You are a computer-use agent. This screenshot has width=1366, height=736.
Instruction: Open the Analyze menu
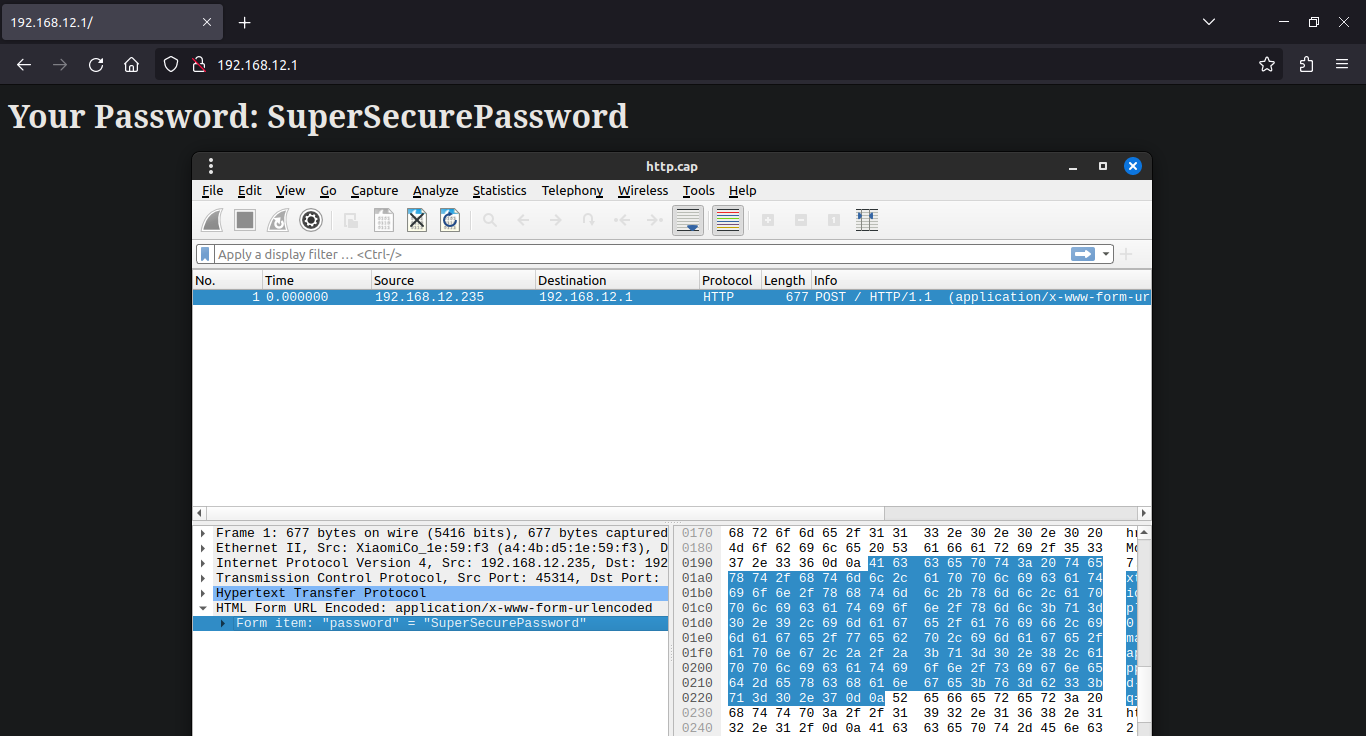click(x=435, y=190)
